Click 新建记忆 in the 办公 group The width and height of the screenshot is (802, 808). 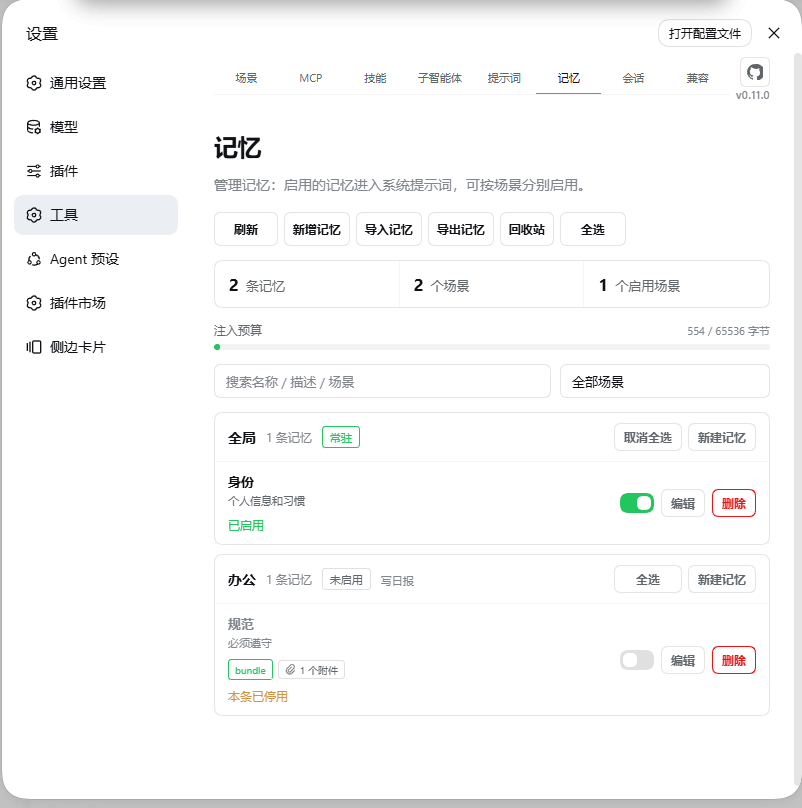722,580
